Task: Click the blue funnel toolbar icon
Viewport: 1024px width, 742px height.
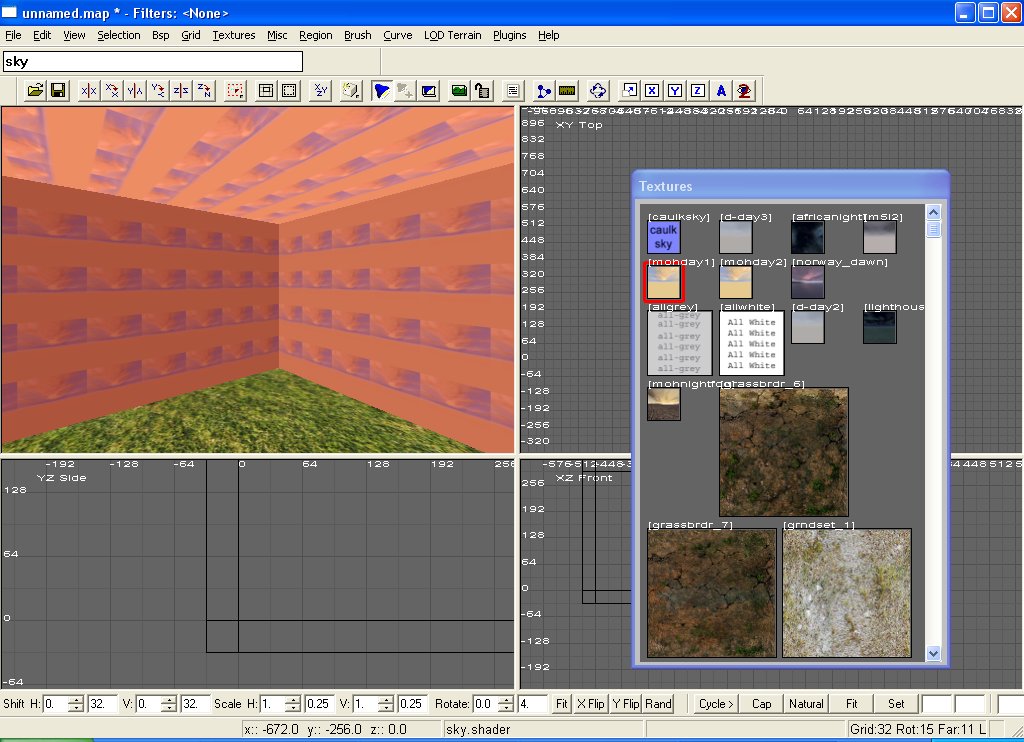Action: point(381,91)
